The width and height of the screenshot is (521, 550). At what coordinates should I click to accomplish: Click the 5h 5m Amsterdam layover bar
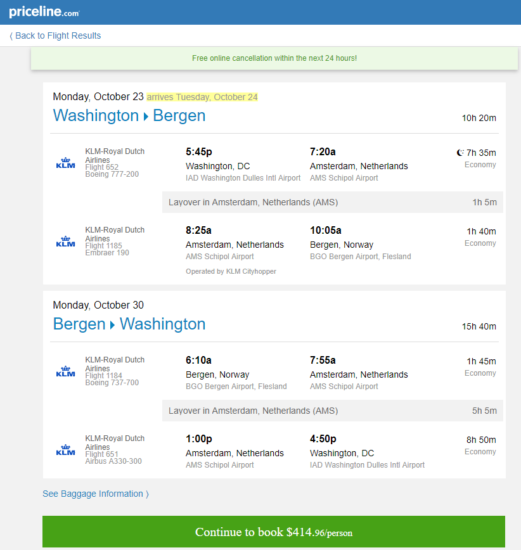[x=332, y=410]
